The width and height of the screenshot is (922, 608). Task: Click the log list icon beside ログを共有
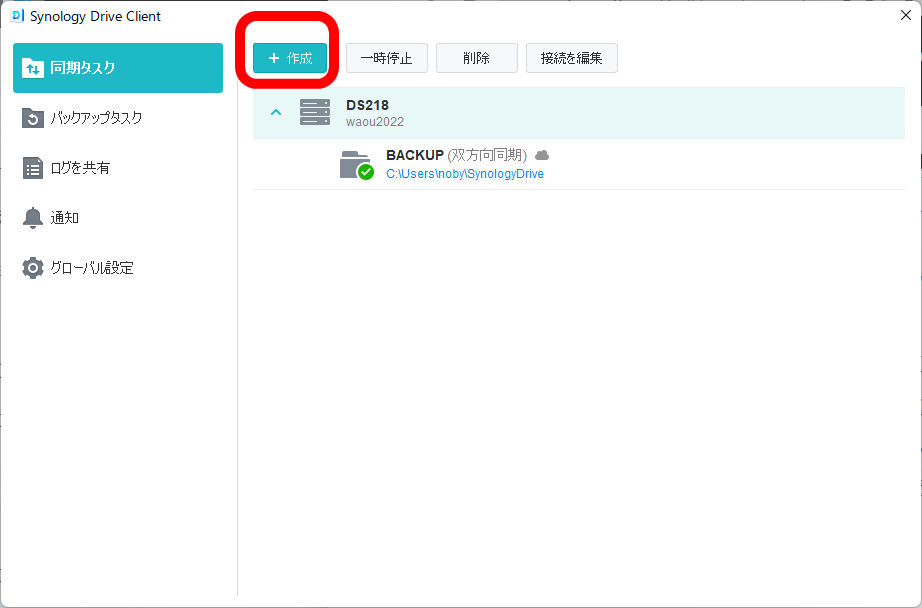tap(32, 168)
